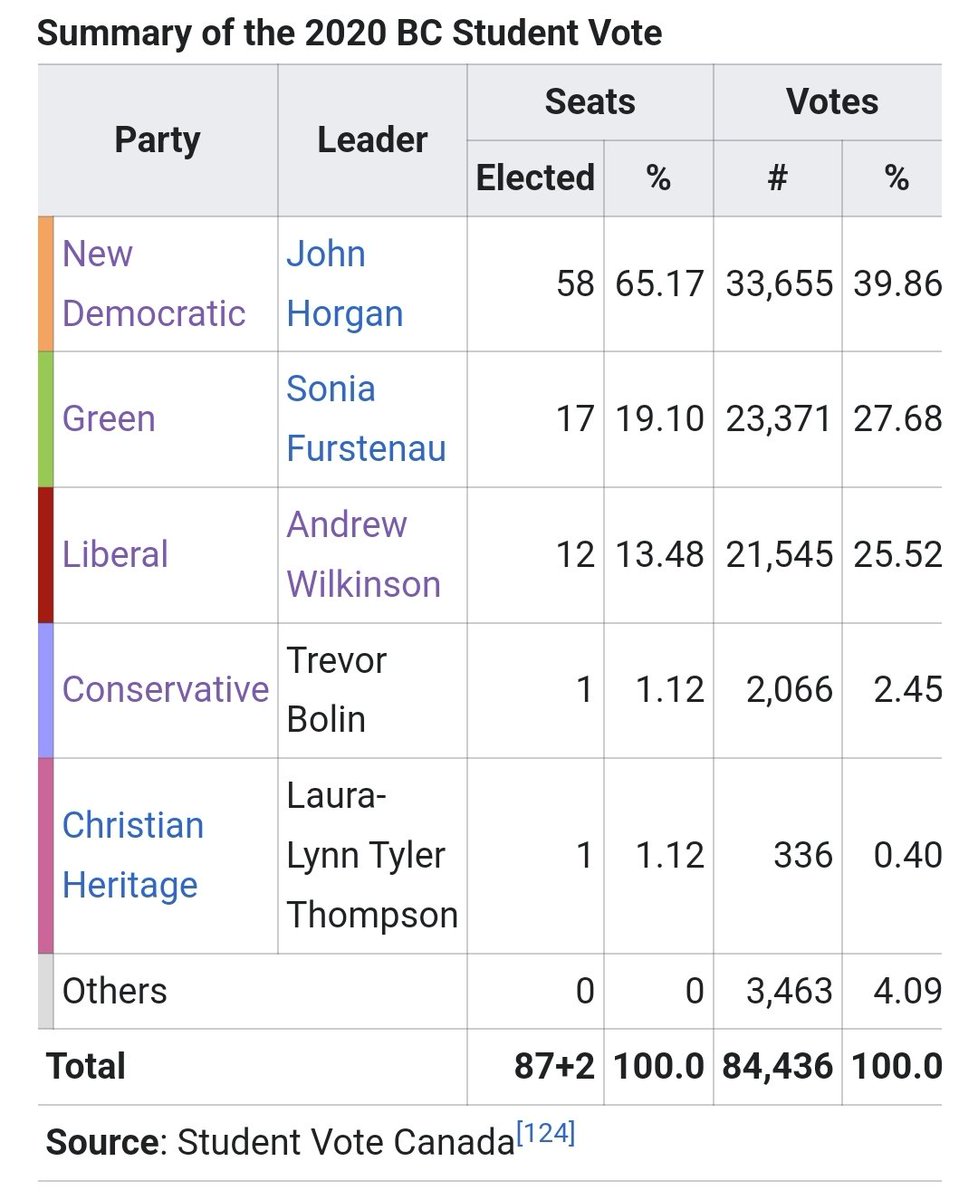Click the pink Christian Heritage color bar
The image size is (978, 1200).
point(45,855)
